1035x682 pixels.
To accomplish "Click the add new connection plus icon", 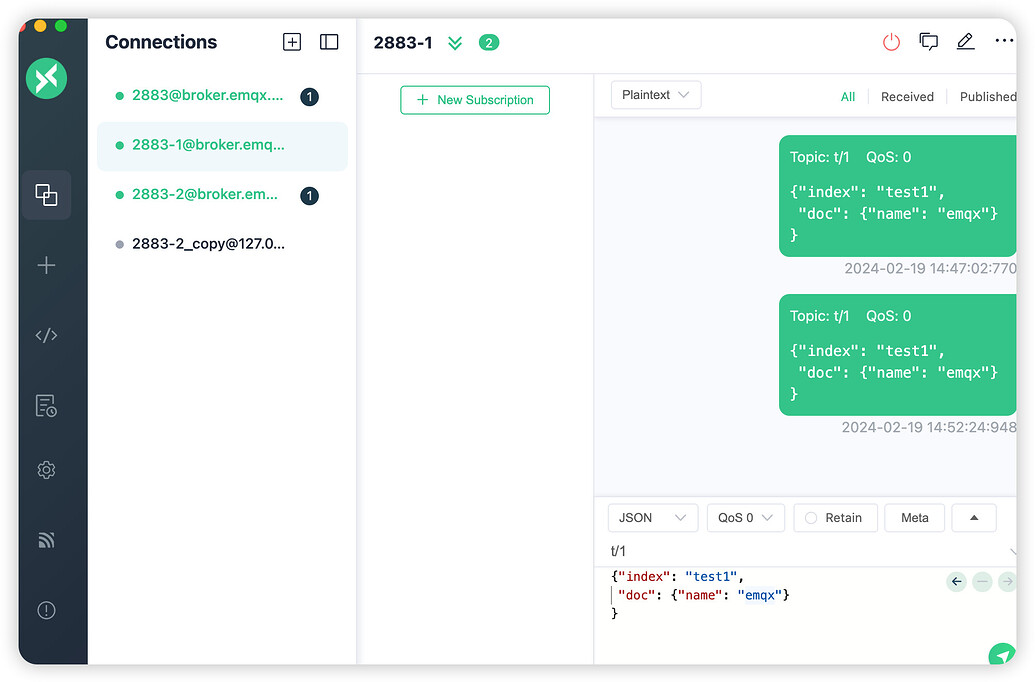I will coord(292,42).
